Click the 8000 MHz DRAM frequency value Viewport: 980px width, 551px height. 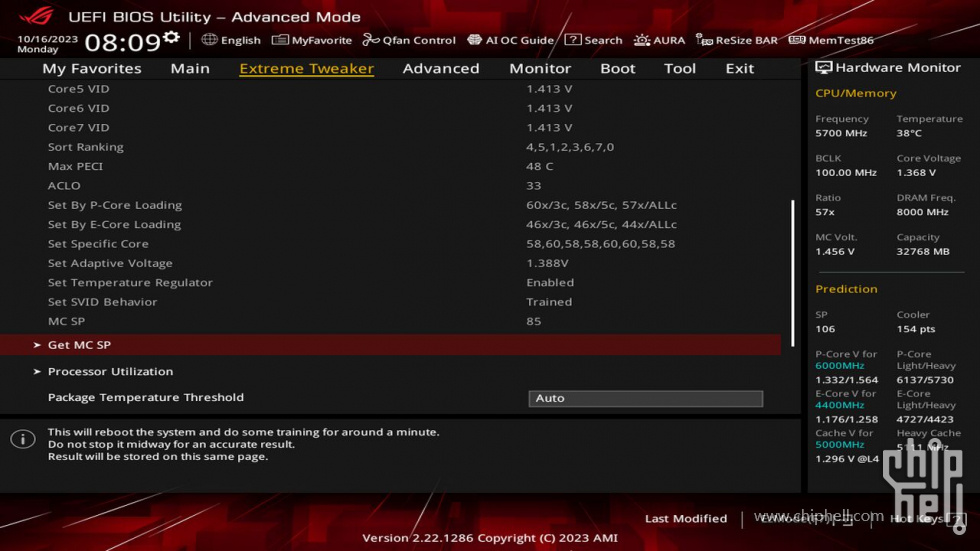coord(922,212)
